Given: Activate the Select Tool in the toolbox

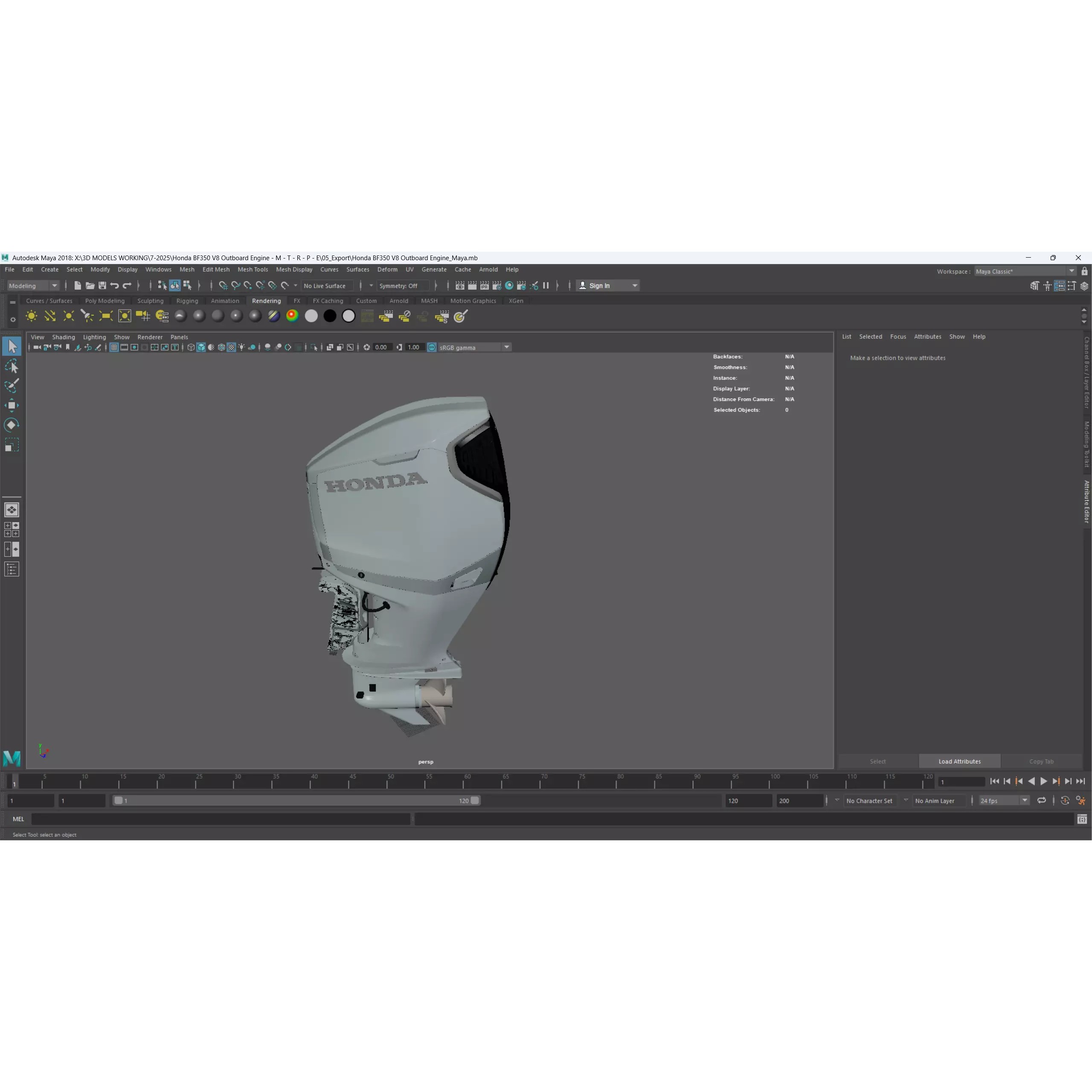Looking at the screenshot, I should (x=12, y=346).
